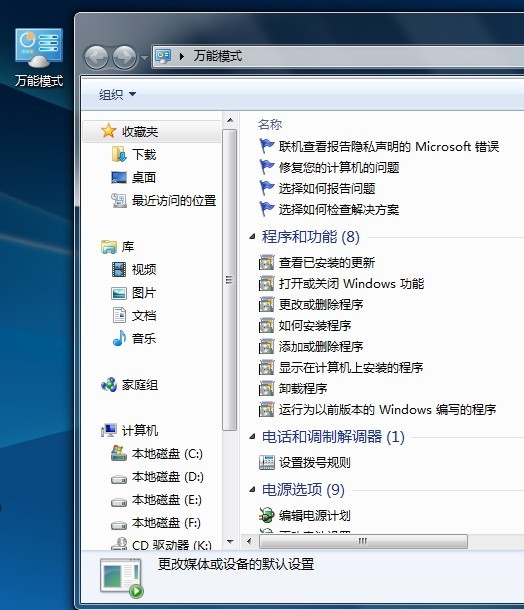This screenshot has width=524, height=610.
Task: Click the drive icon beside 本地磁盘 (E:)
Action: pos(119,501)
